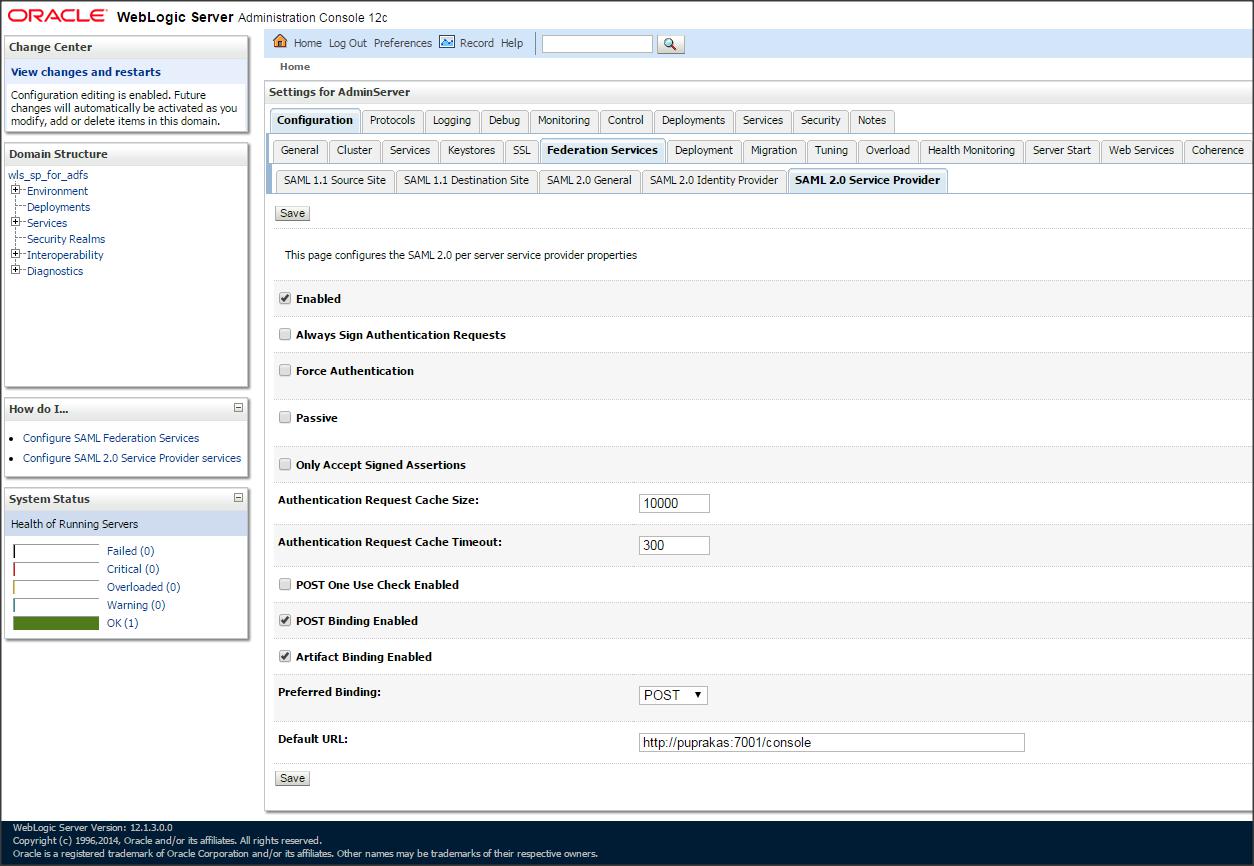Image resolution: width=1254 pixels, height=866 pixels.
Task: Check Always Sign Authentication Requests
Action: point(285,334)
